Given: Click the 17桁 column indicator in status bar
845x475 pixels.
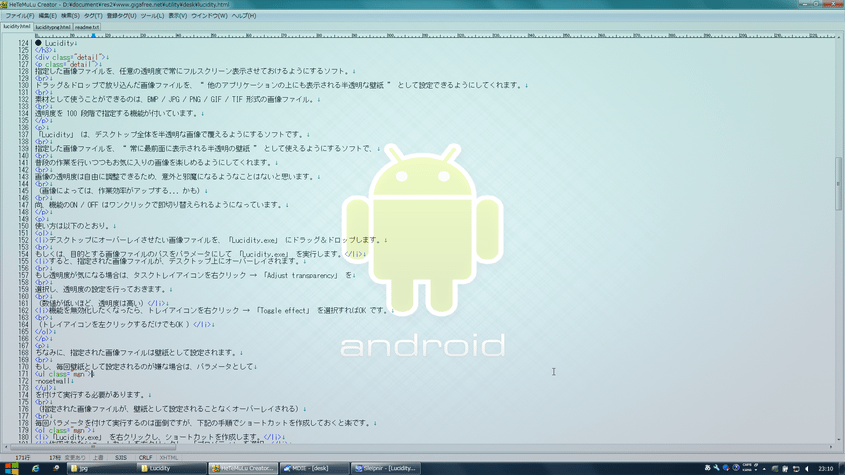Looking at the screenshot, I should pos(55,457).
